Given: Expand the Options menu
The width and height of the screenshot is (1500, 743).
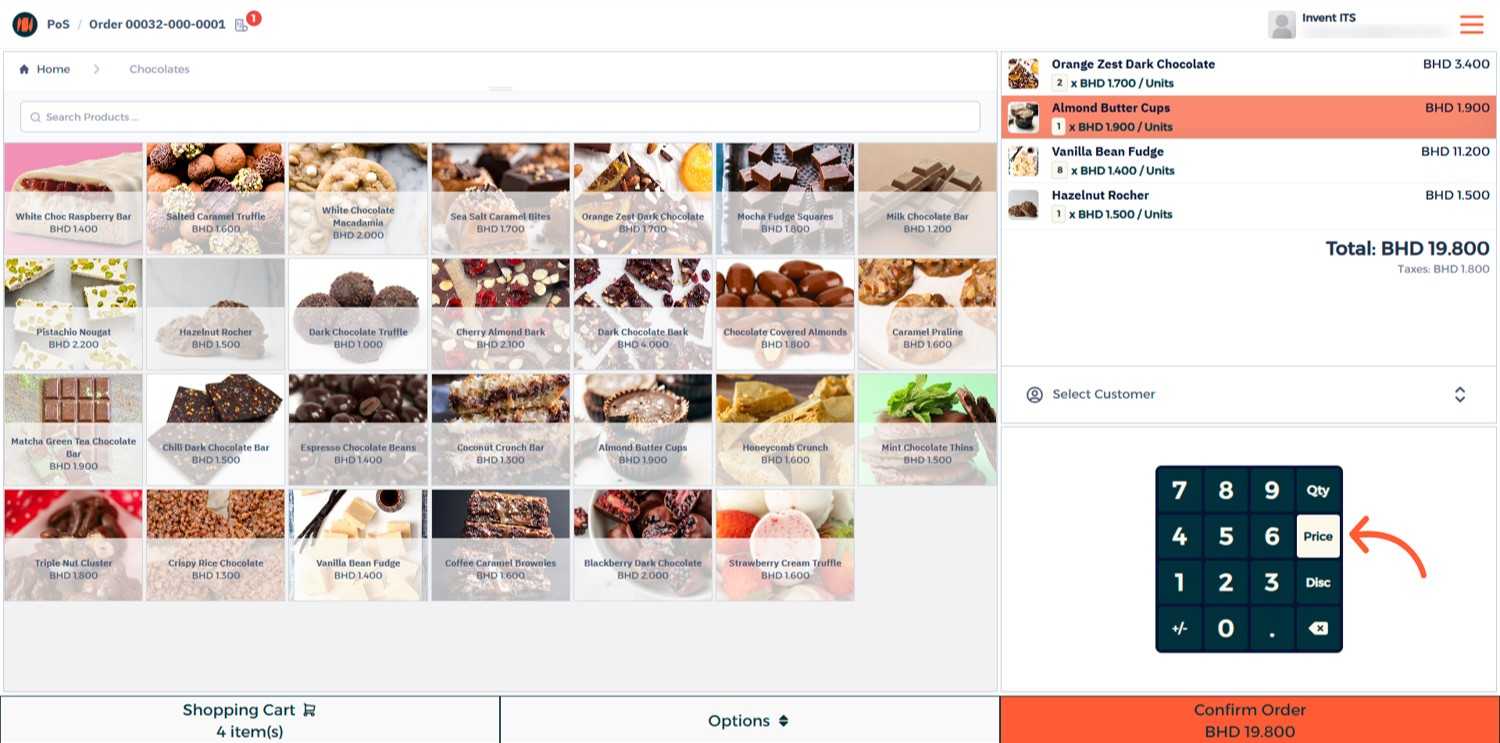Looking at the screenshot, I should tap(749, 720).
